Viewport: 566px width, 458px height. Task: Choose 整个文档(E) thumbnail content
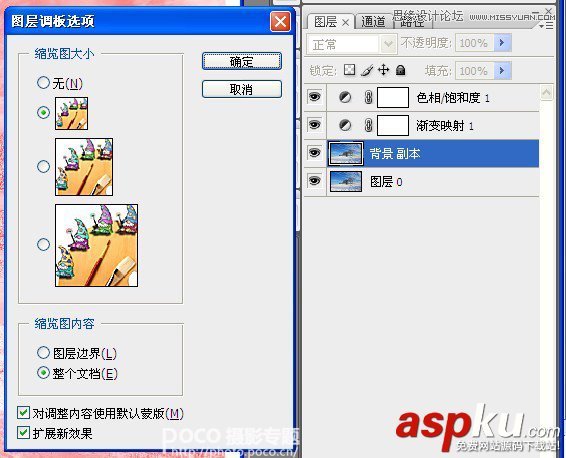[43, 372]
